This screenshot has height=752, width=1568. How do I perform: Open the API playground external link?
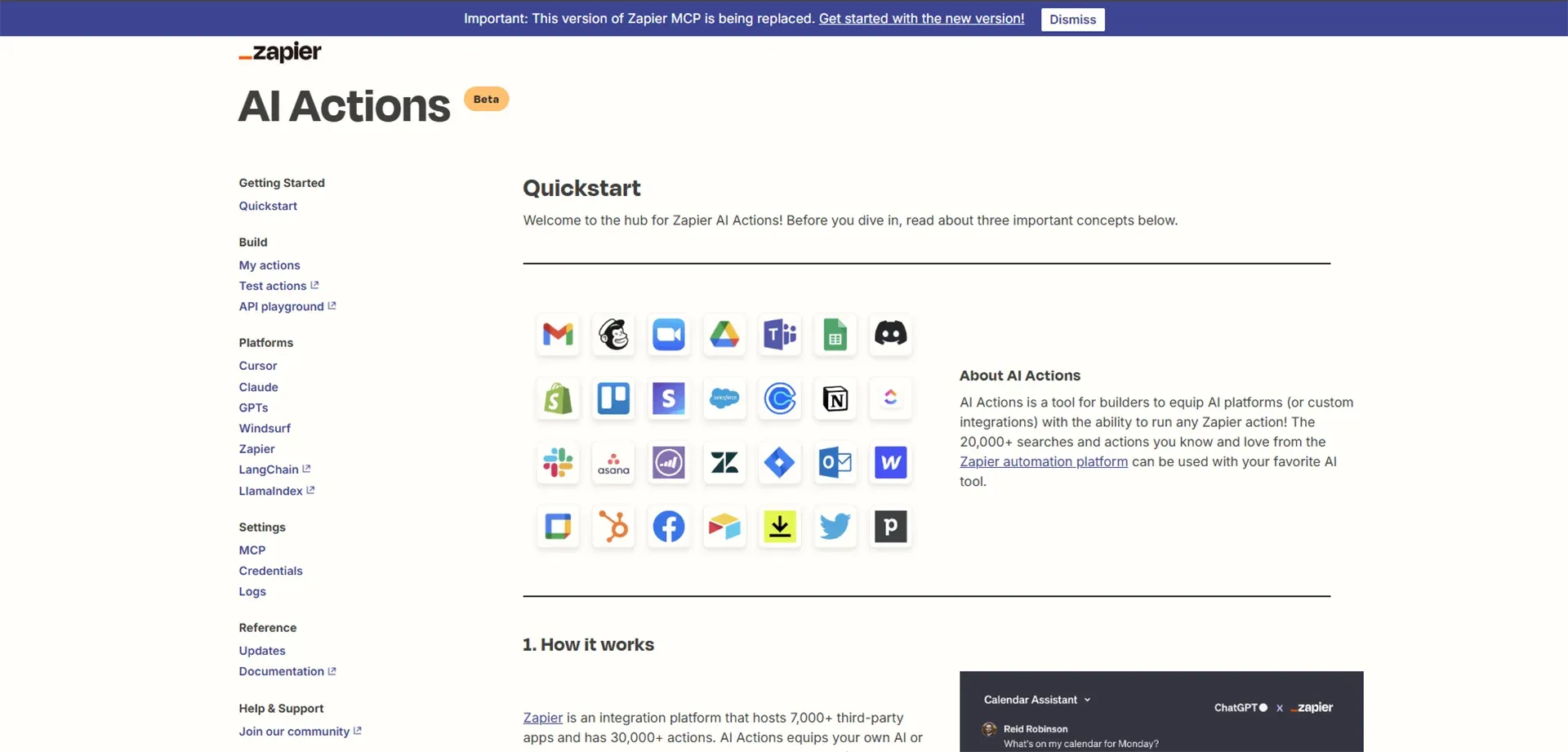coord(282,306)
